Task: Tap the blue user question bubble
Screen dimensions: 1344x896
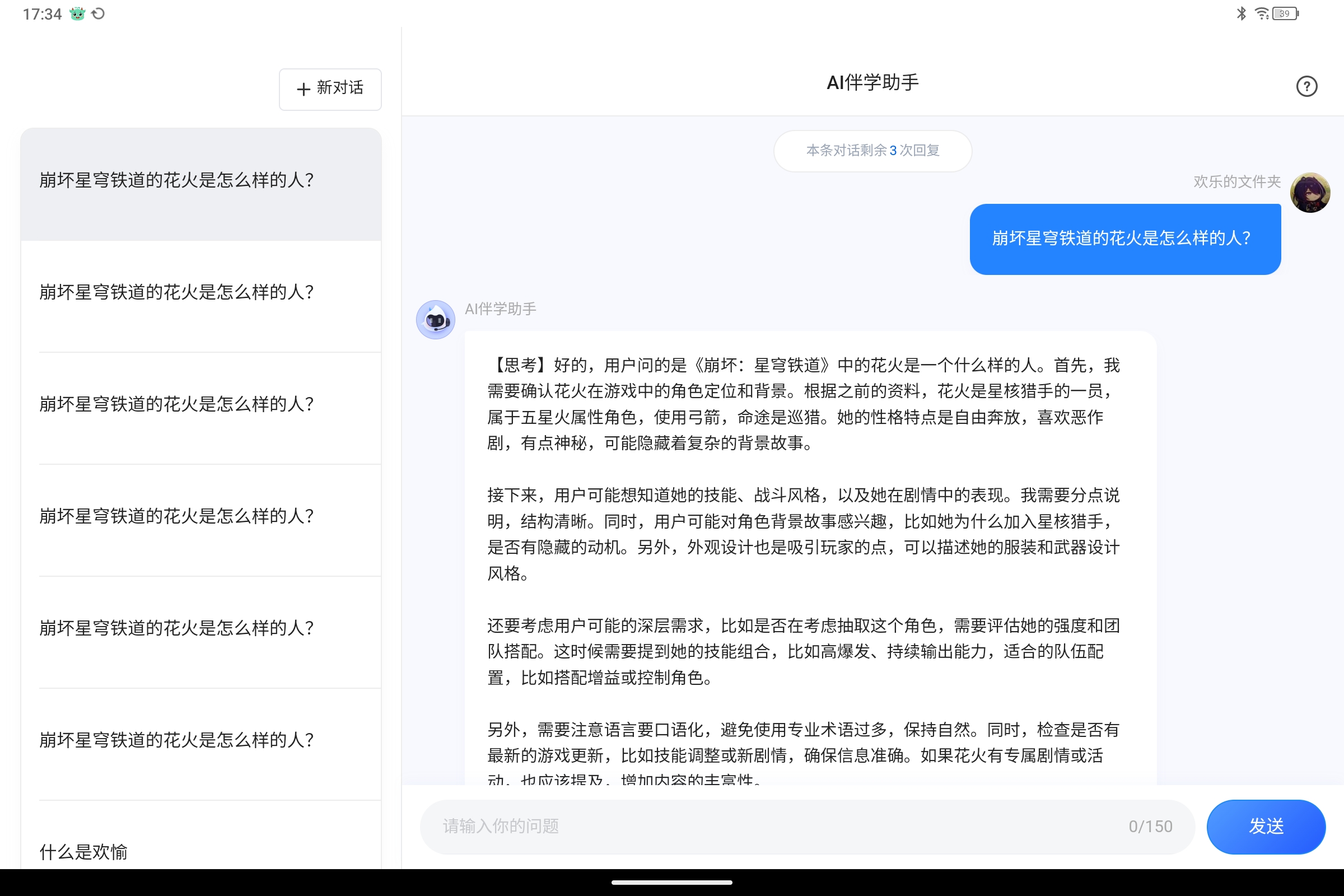Action: (1124, 239)
